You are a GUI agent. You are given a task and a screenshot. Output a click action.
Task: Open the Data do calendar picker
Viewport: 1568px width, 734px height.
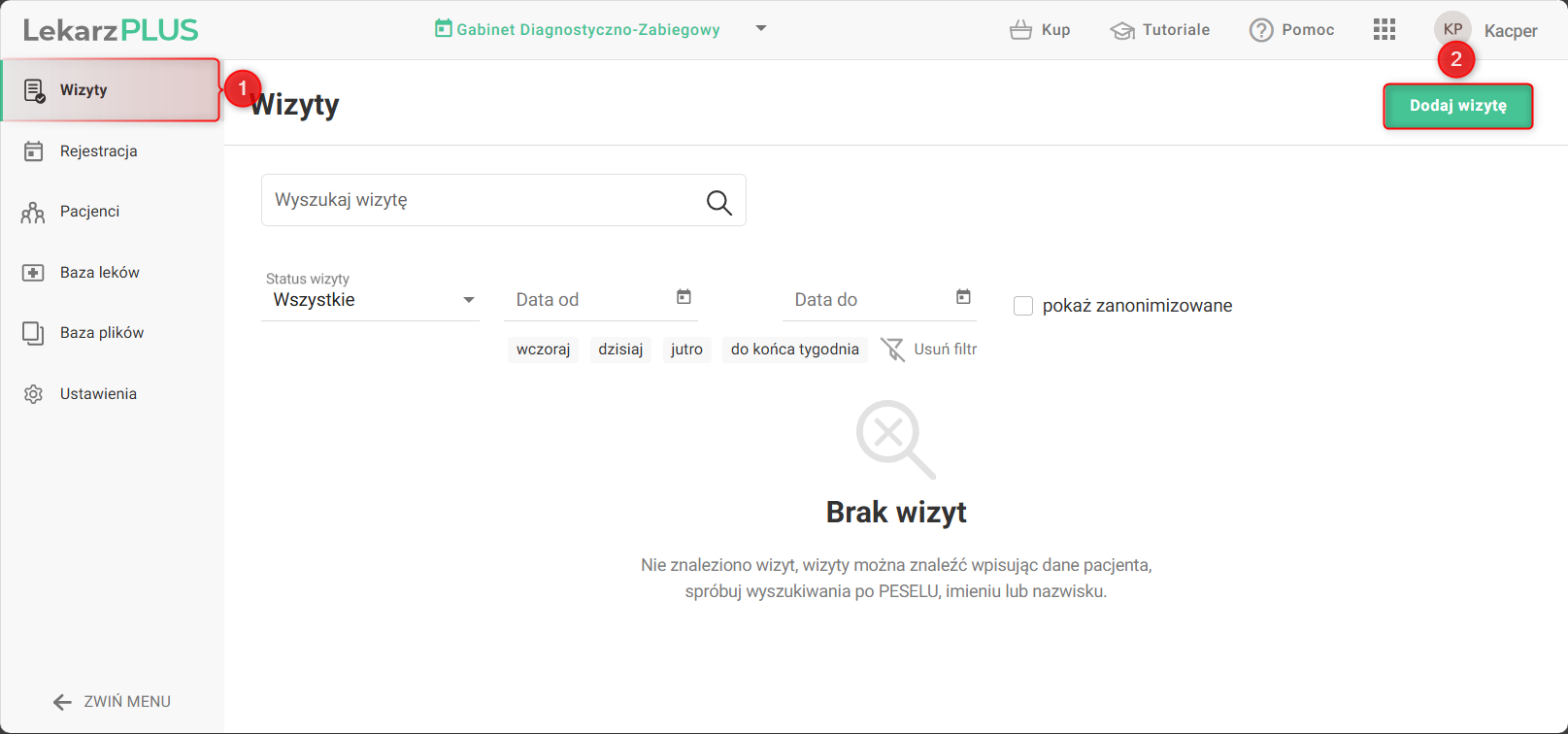point(963,297)
